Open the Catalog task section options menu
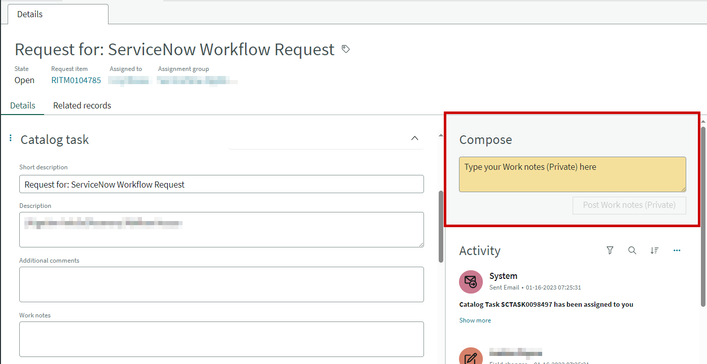The image size is (707, 364). [10, 138]
